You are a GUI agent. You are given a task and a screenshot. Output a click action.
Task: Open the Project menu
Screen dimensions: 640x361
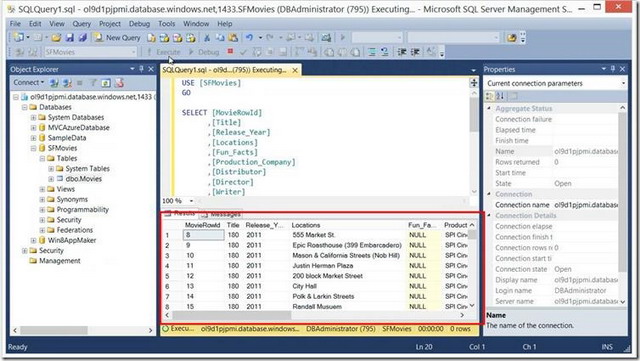click(x=110, y=24)
